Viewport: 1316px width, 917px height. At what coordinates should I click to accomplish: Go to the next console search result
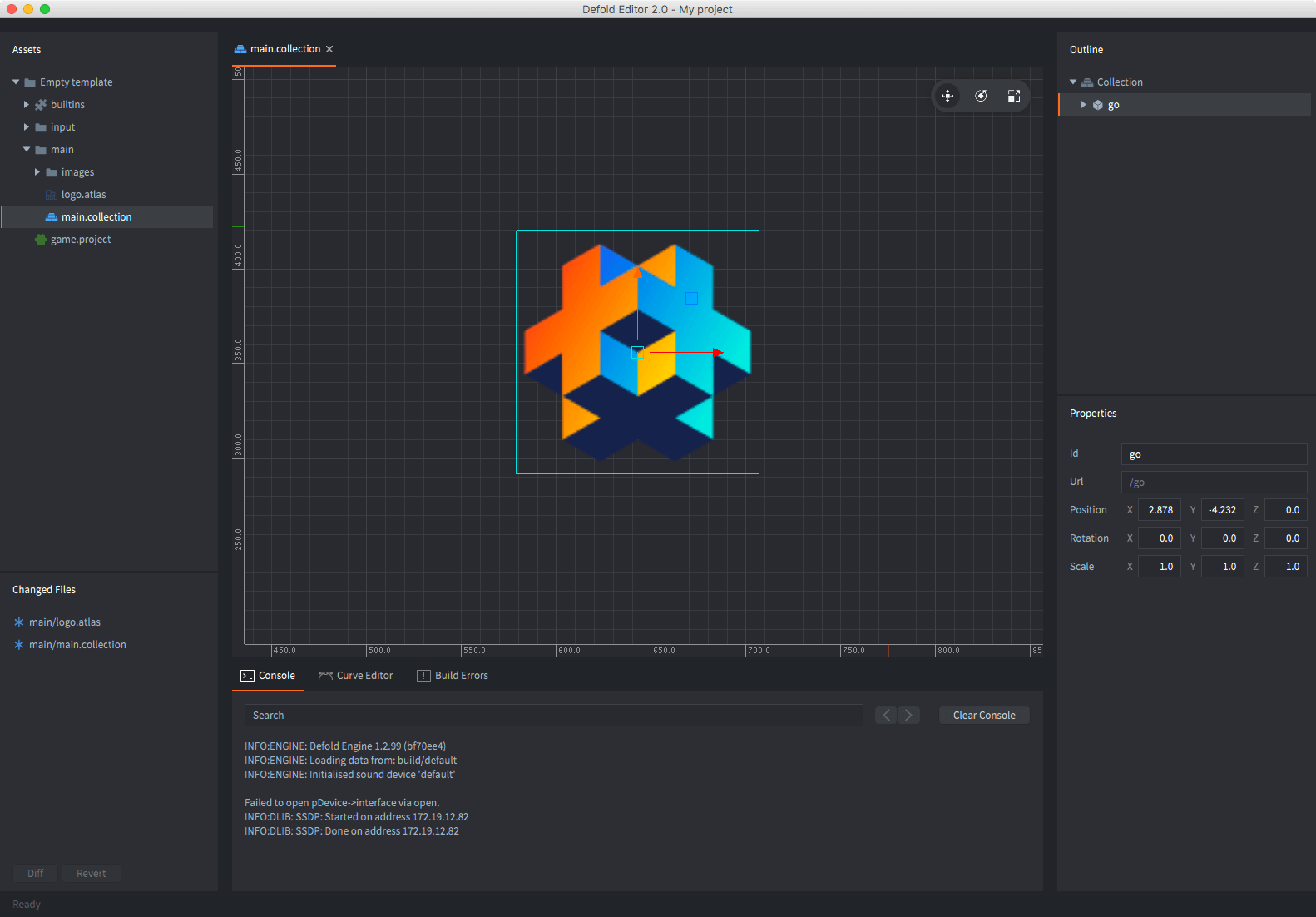click(x=908, y=716)
